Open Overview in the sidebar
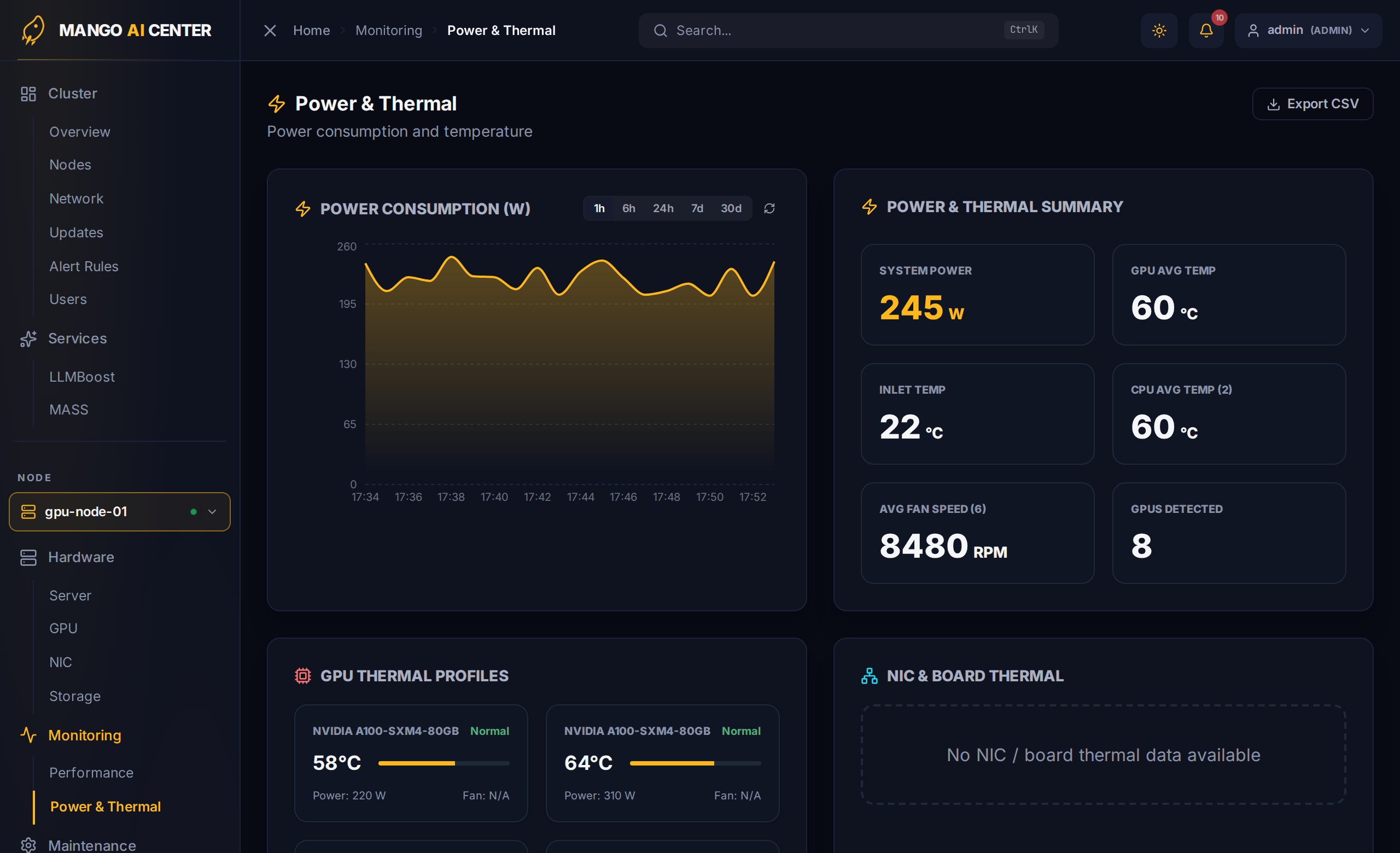Screen dimensions: 1400x853 pyautogui.click(x=79, y=132)
